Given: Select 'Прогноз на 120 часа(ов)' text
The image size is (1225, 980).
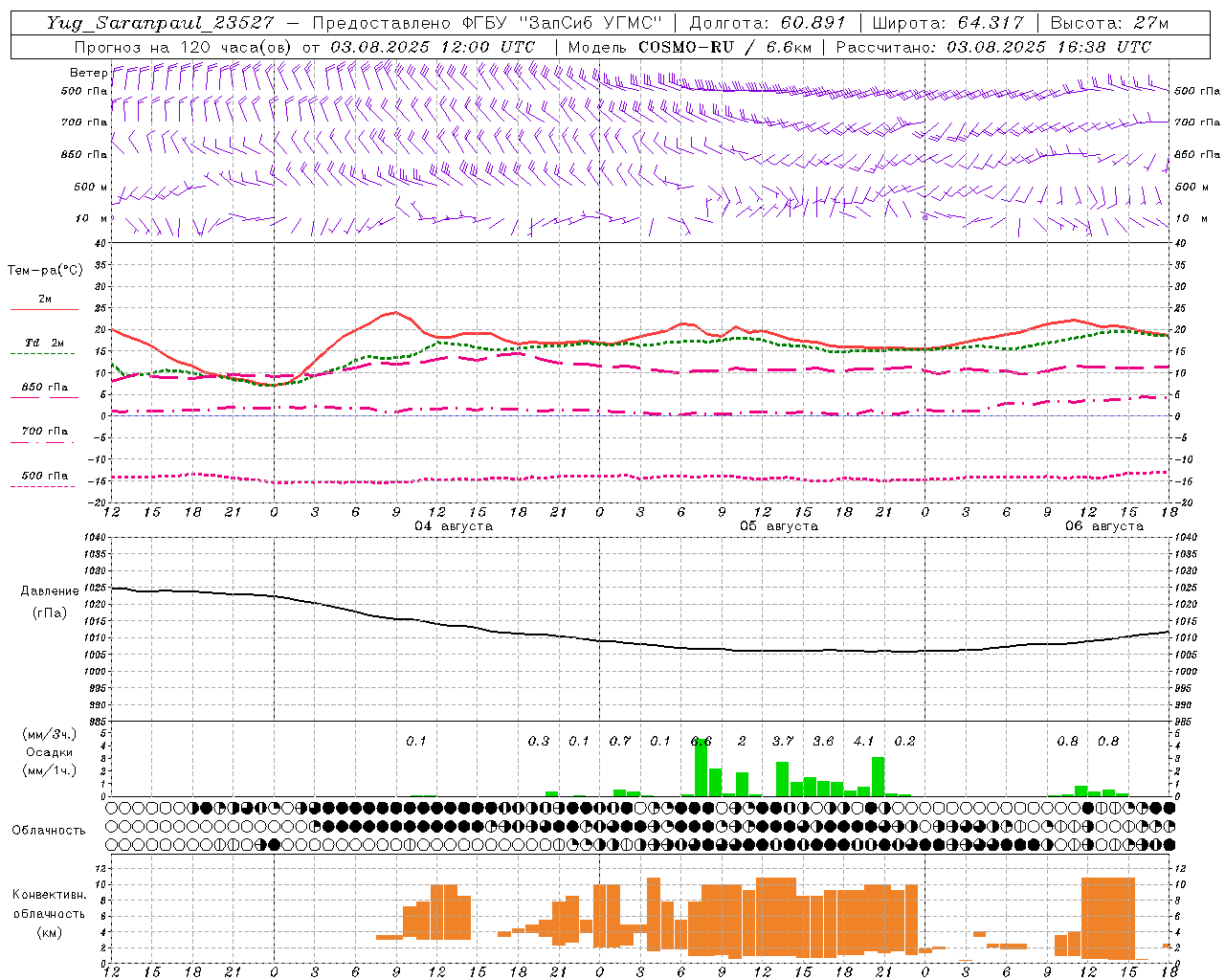Looking at the screenshot, I should pos(185,47).
